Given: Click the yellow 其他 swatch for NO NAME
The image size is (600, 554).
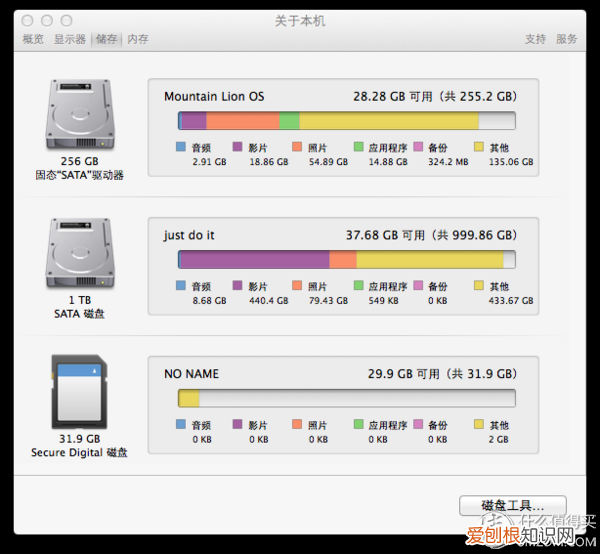Looking at the screenshot, I should 479,424.
